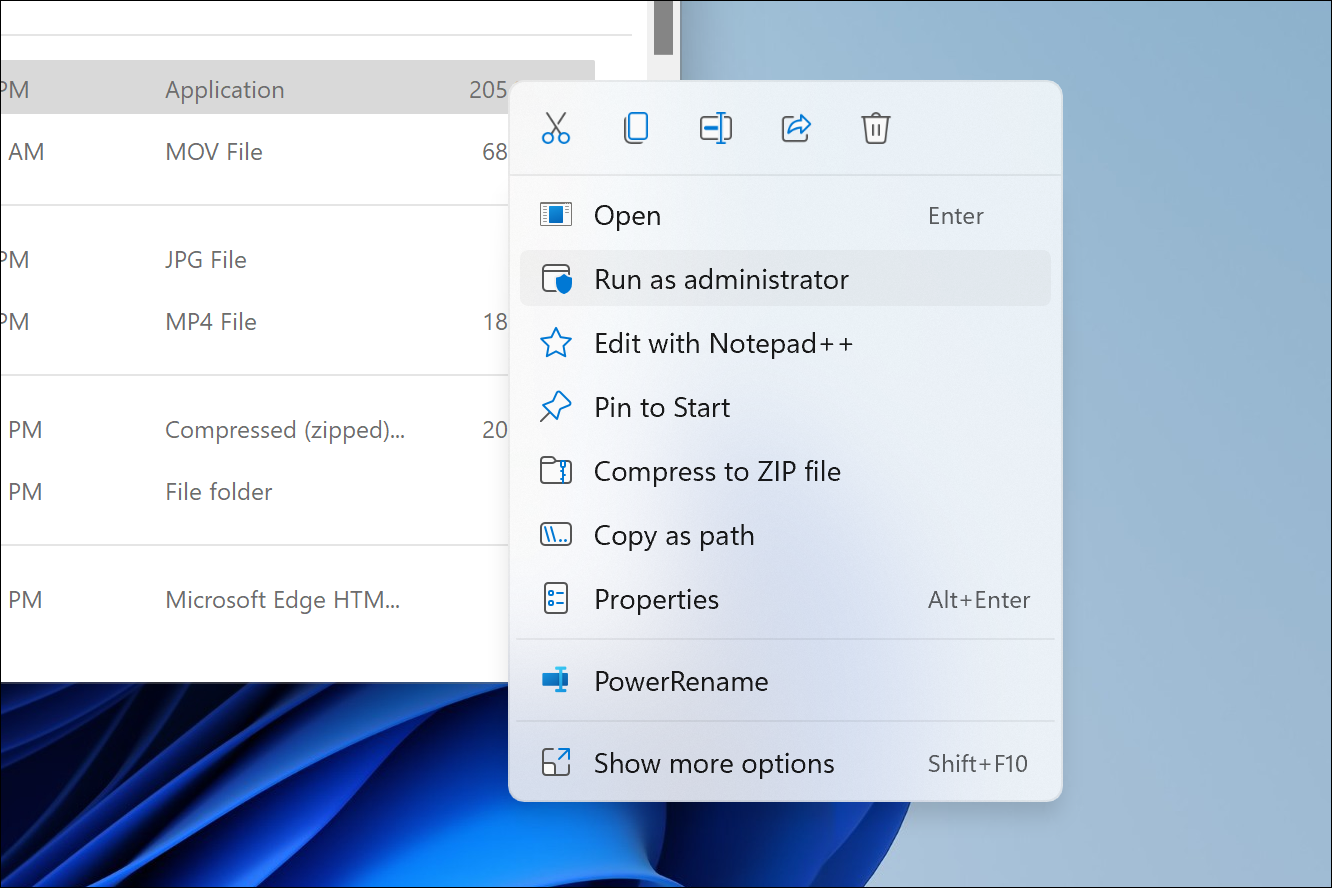This screenshot has width=1332, height=888.
Task: Click the Notepad++ star icon
Action: pyautogui.click(x=556, y=343)
